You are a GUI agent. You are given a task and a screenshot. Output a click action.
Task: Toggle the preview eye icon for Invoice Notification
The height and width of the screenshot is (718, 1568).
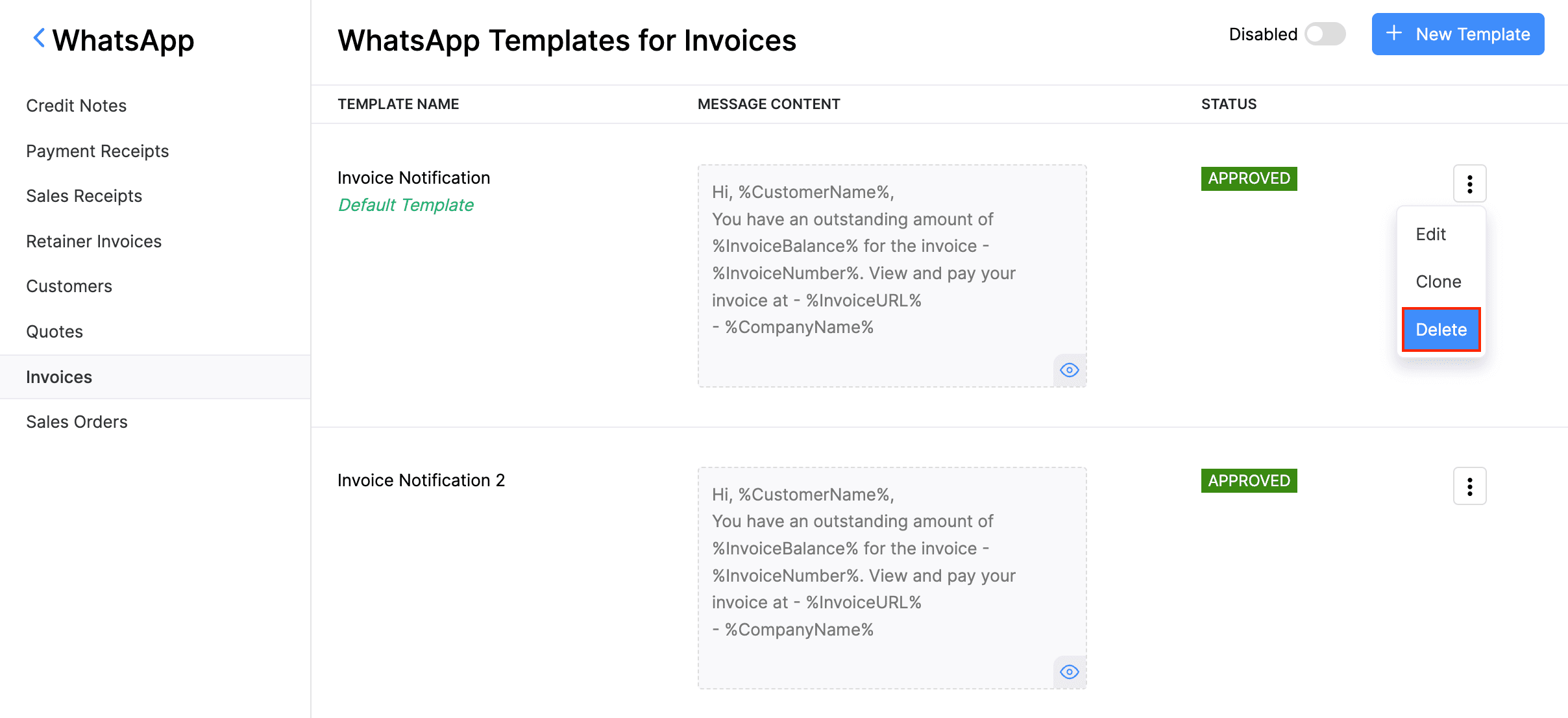(1069, 370)
